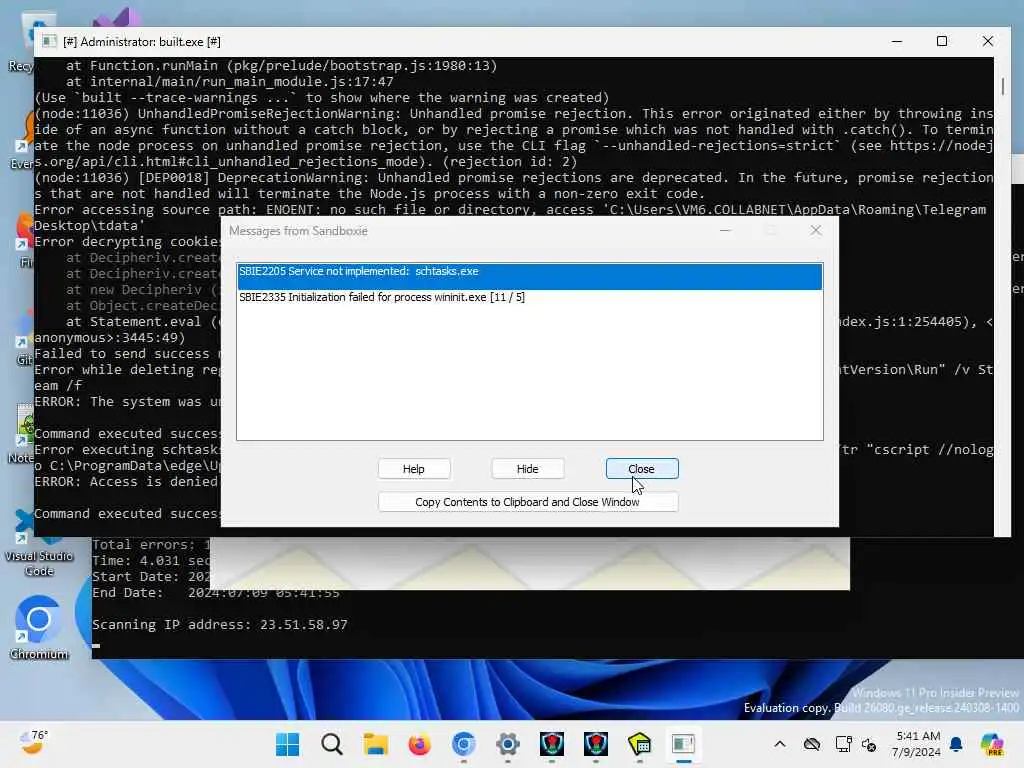Viewport: 1024px width, 768px height.
Task: Open the Sandboxie yellow icon in taskbar
Action: [x=639, y=744]
